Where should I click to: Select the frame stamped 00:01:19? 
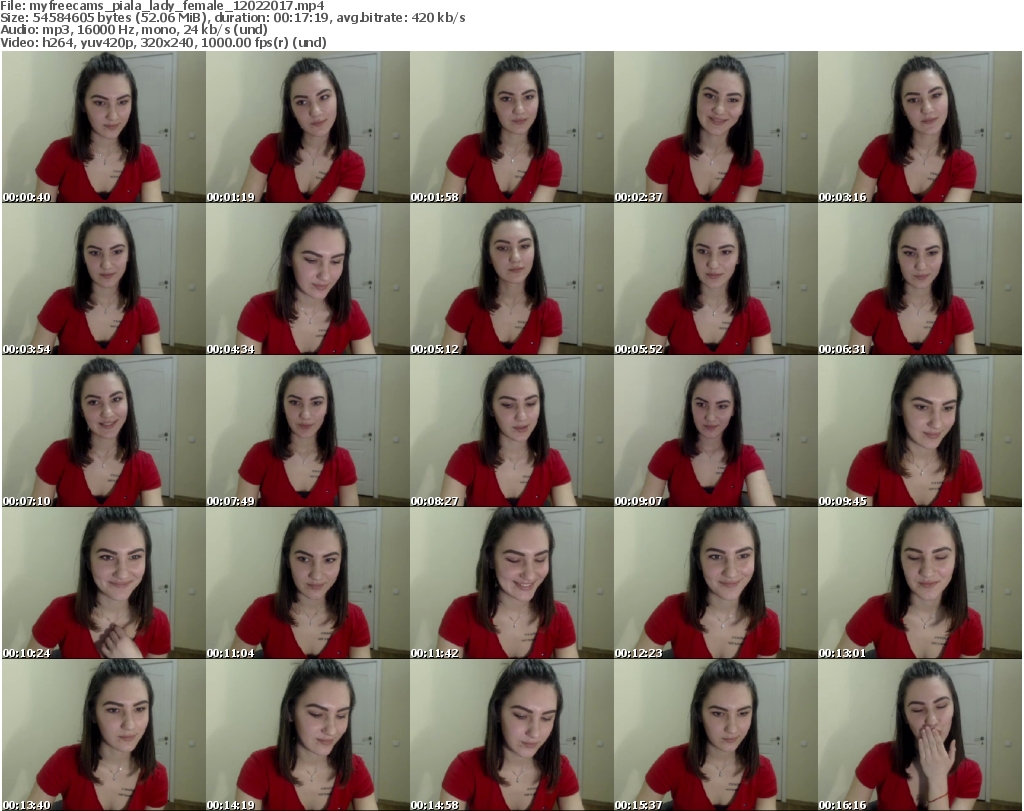click(308, 127)
